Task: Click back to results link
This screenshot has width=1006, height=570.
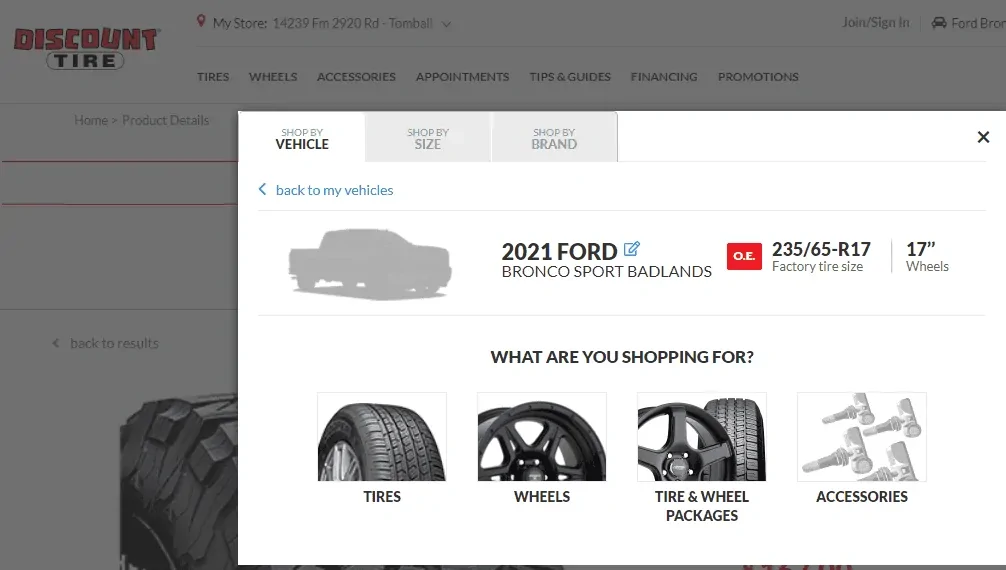Action: pos(114,343)
